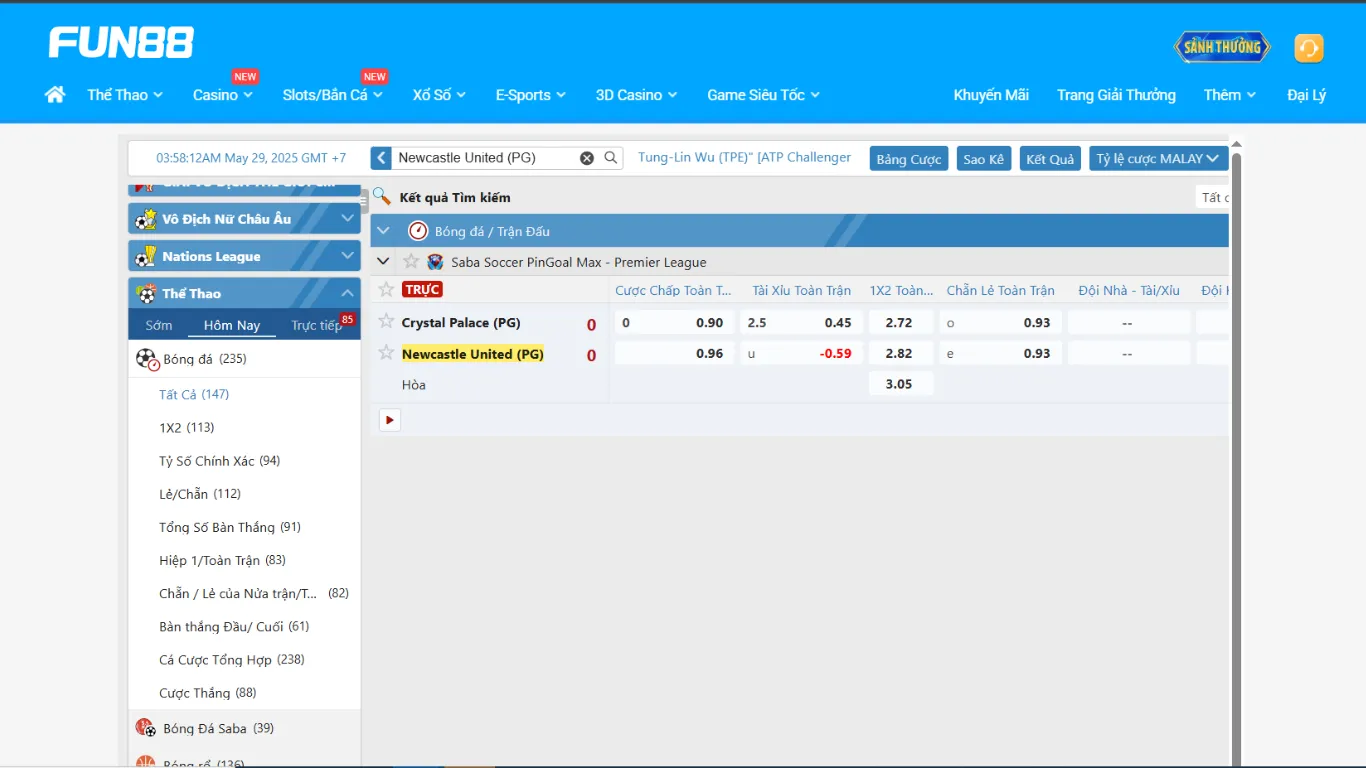Favorite the Crystal Palace (PG) star
This screenshot has width=1366, height=768.
(386, 322)
